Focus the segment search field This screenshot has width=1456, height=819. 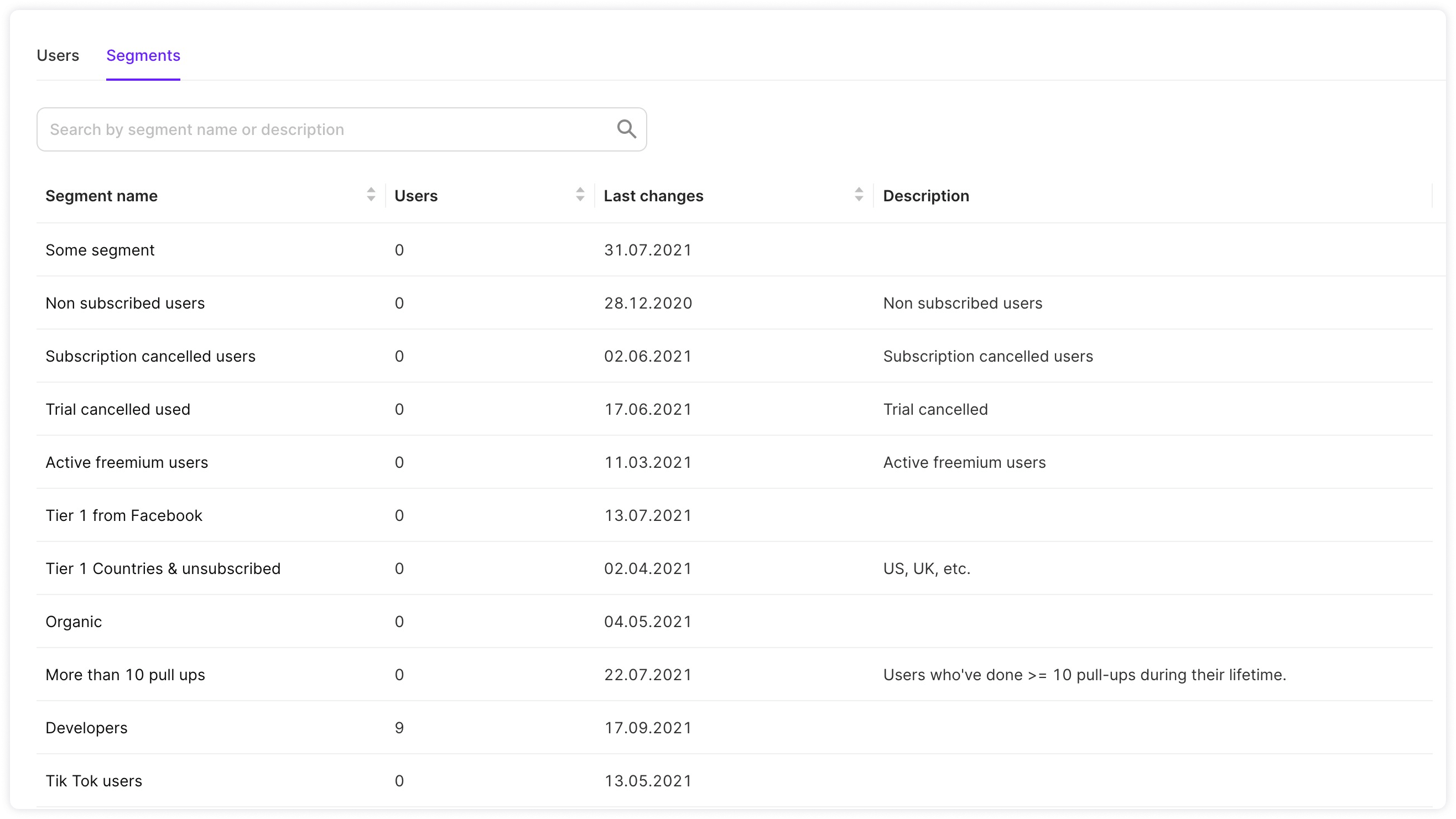click(328, 129)
